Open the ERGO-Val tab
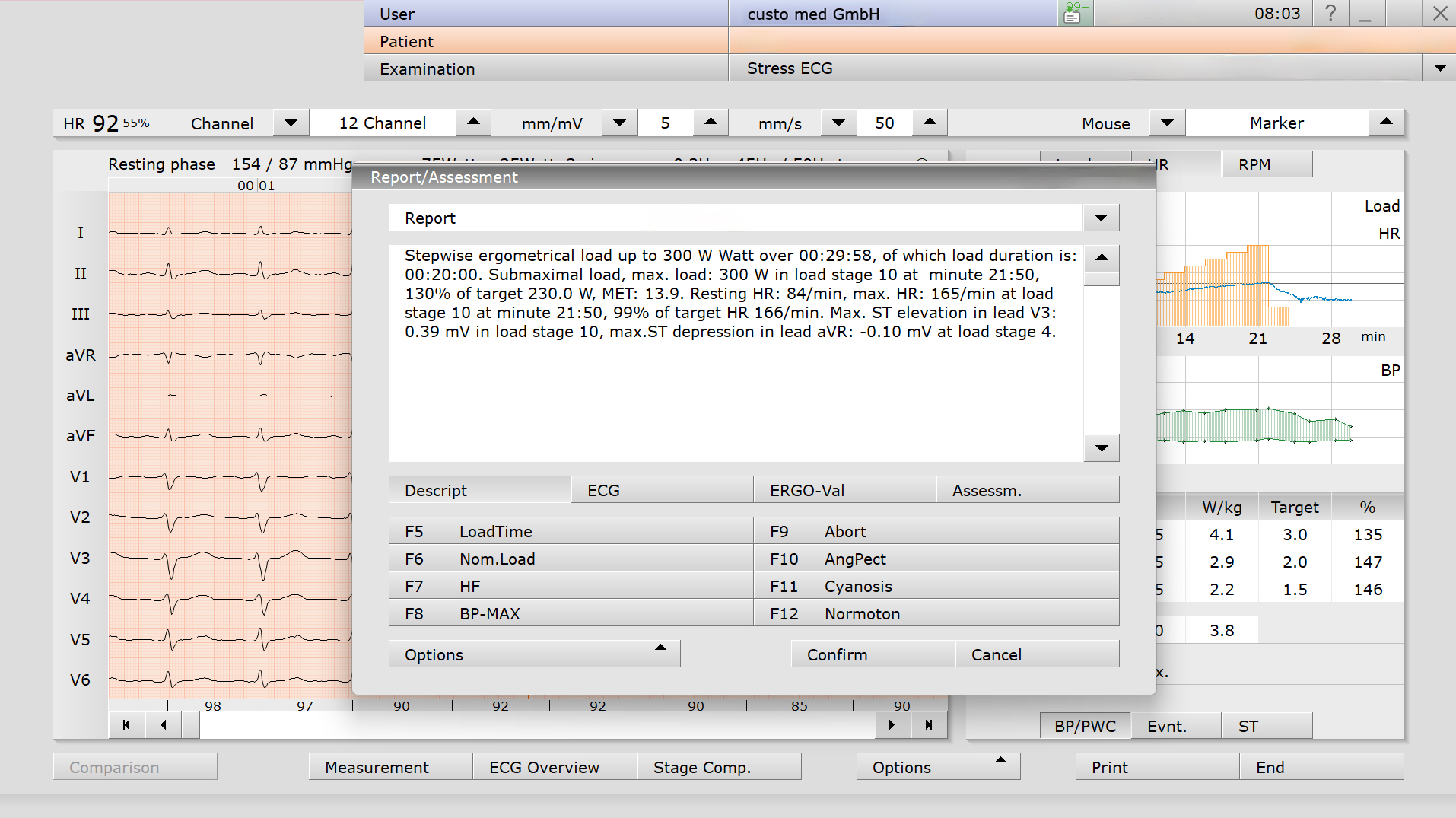 844,490
